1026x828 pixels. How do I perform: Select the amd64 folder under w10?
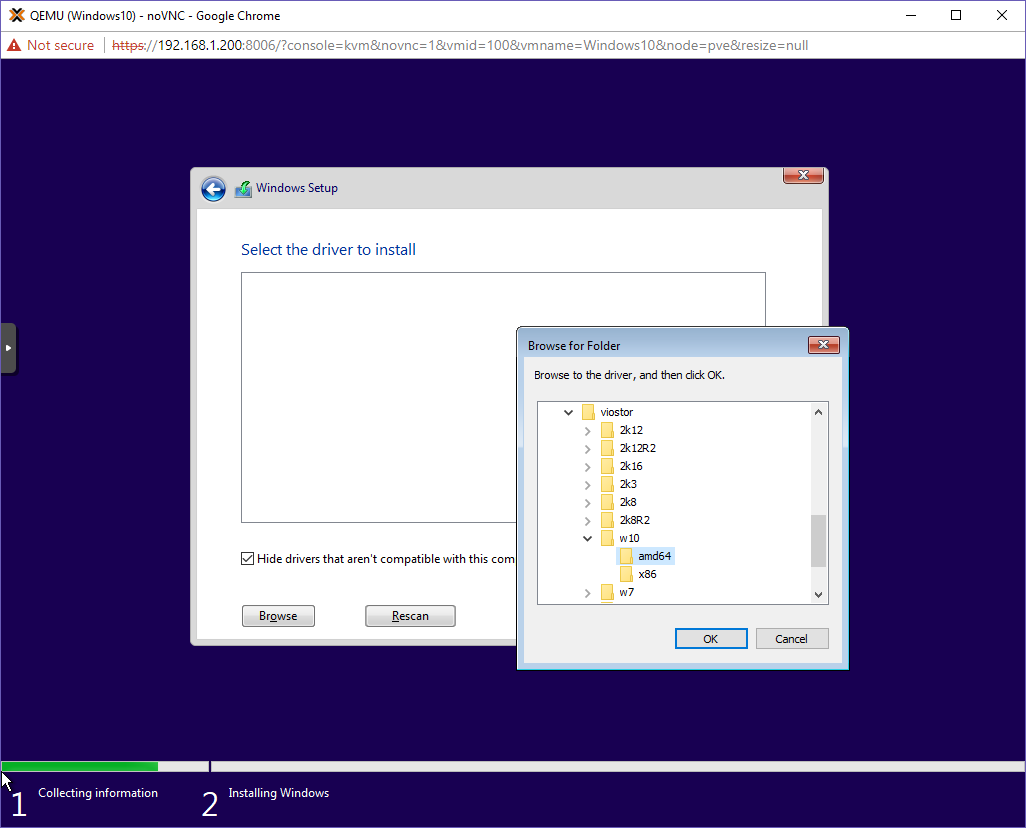[654, 555]
